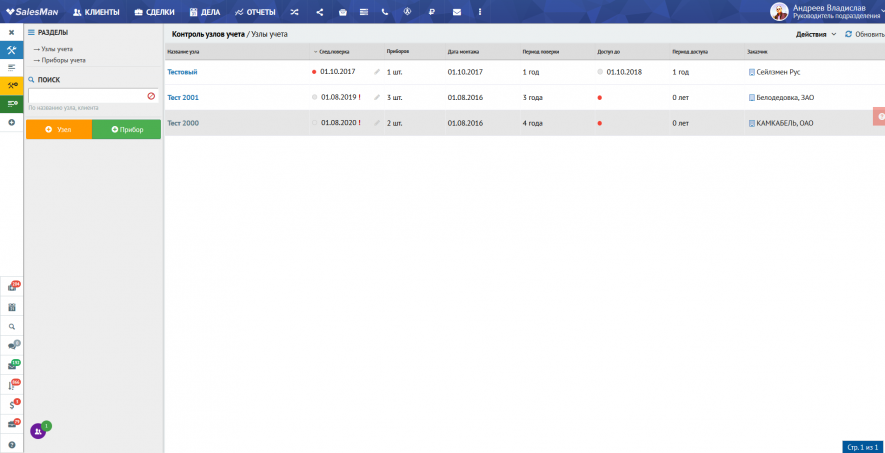Sort by След.поверка column header

coord(333,51)
